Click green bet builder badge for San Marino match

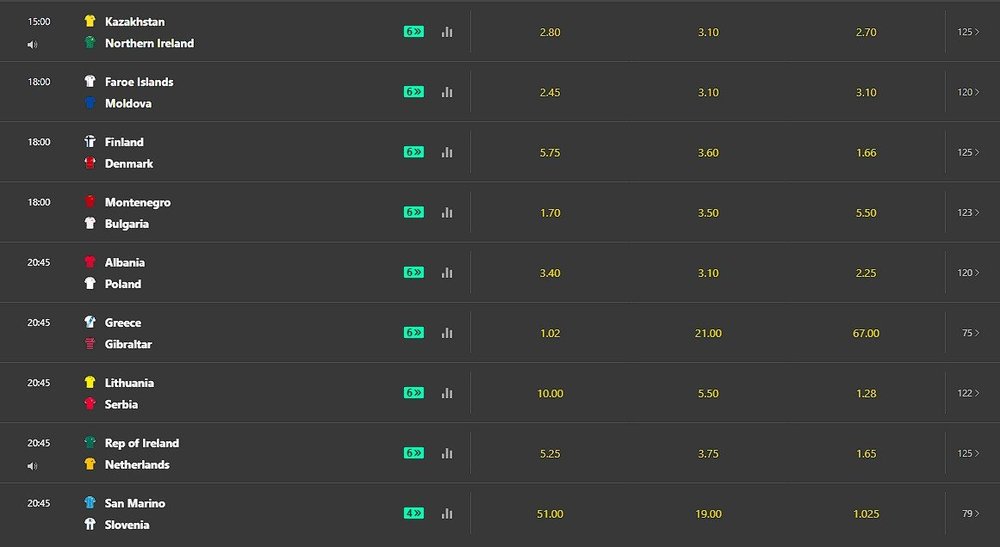(414, 513)
